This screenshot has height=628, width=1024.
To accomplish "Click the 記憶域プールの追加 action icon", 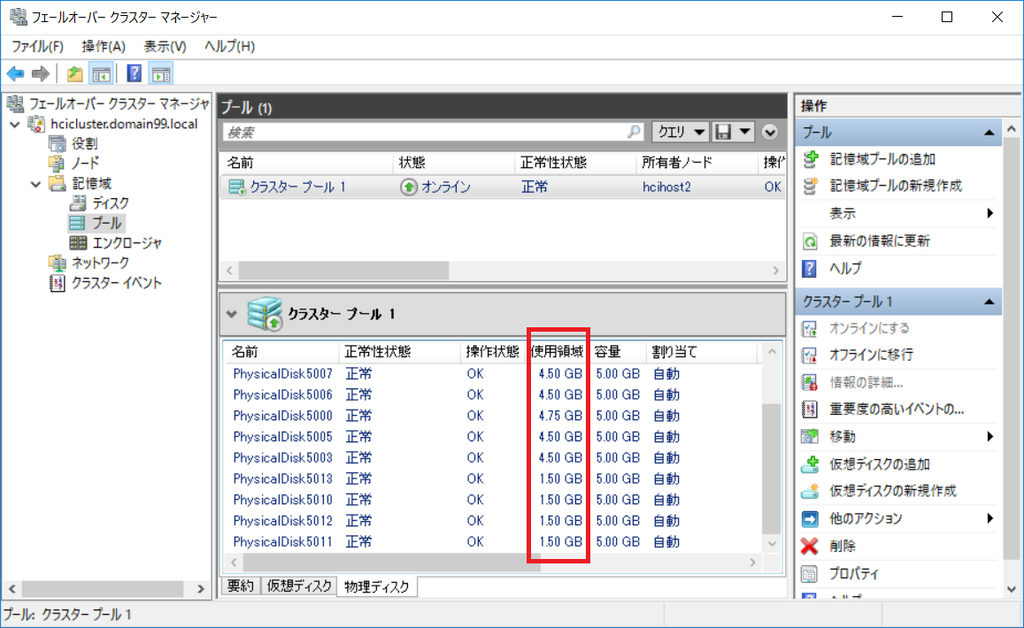I will (810, 159).
